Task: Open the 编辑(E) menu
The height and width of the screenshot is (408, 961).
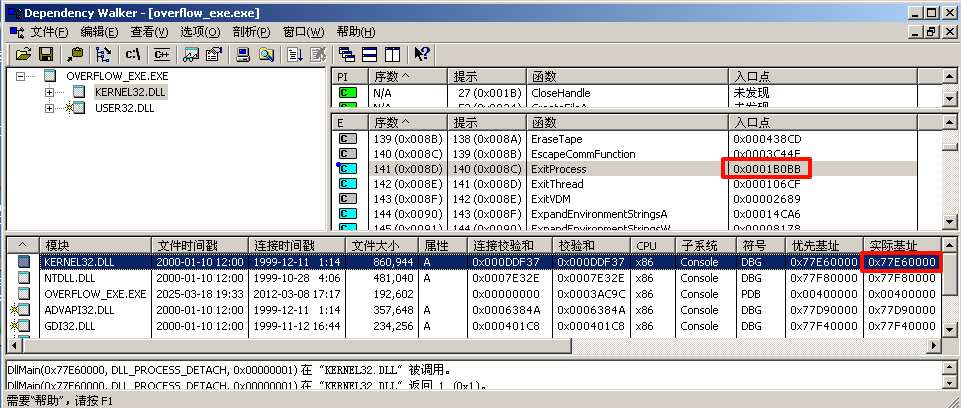Action: coord(99,32)
